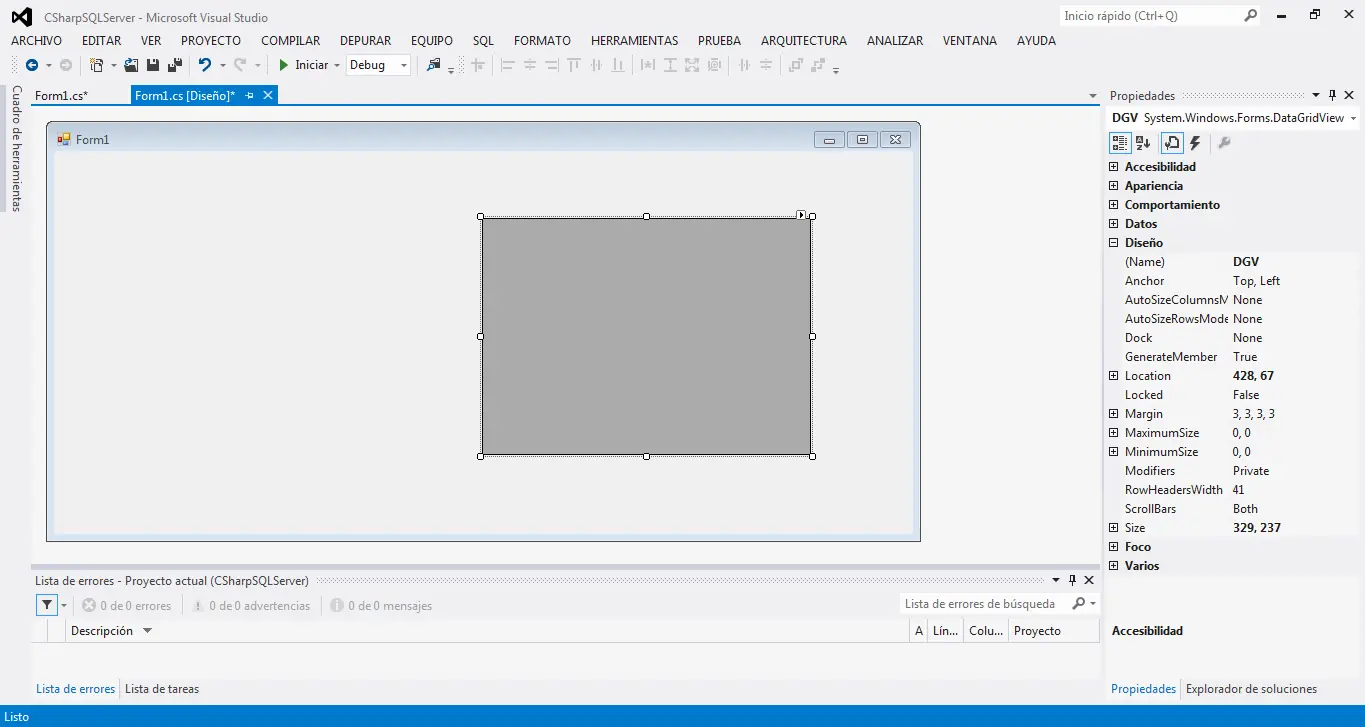The height and width of the screenshot is (727, 1365).
Task: Open the DGV object selector dropdown
Action: point(1353,118)
